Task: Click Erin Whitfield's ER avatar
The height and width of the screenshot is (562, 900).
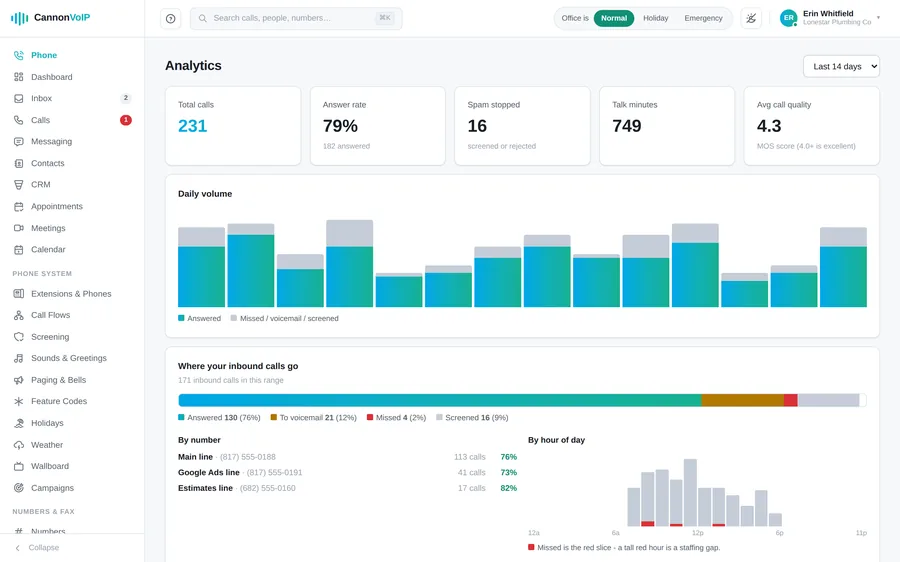Action: (789, 18)
